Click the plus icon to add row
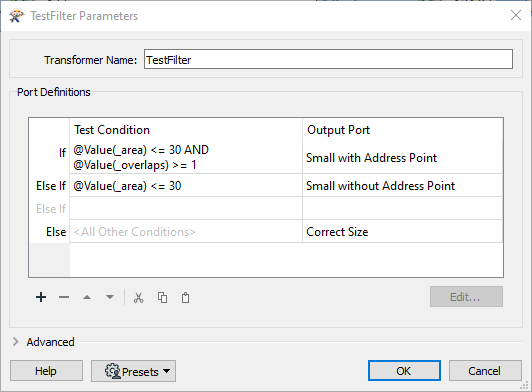The width and height of the screenshot is (532, 392). coord(41,297)
